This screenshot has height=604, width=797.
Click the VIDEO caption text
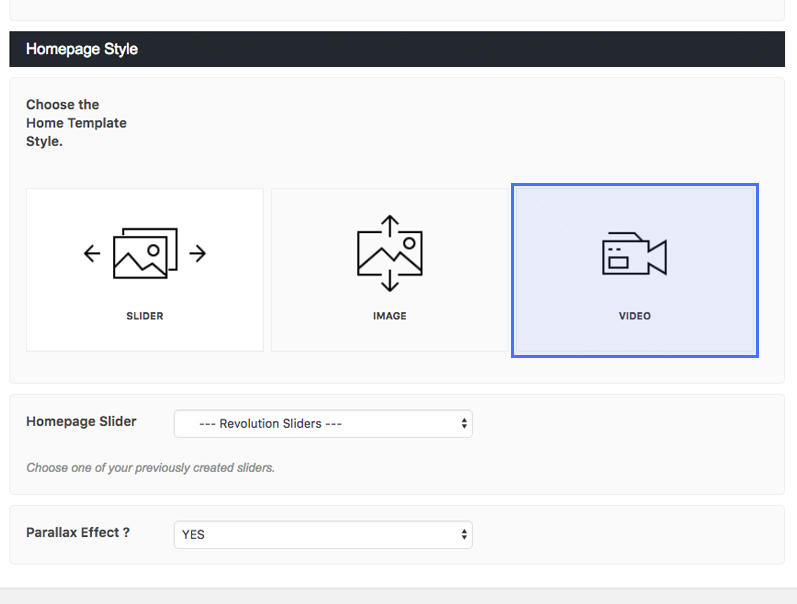click(634, 316)
